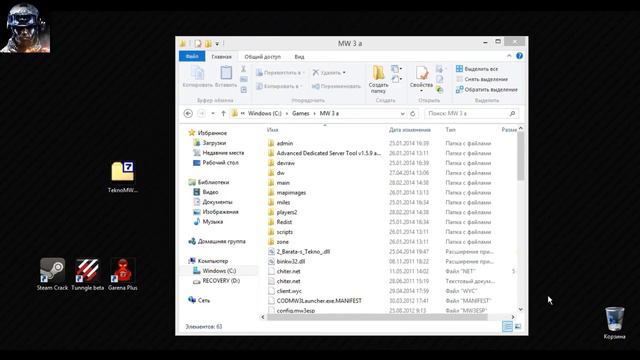Switch to the Вид ribbon tab

(x=299, y=57)
